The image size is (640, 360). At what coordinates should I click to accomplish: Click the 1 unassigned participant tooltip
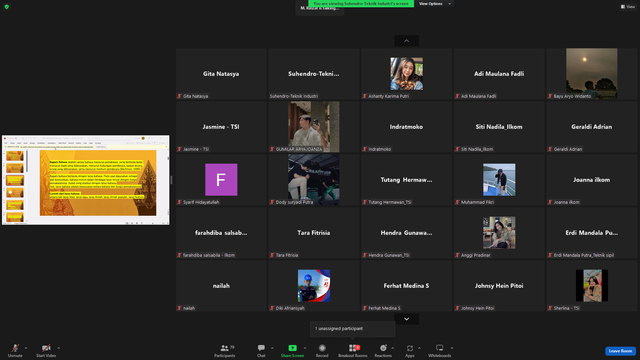tap(353, 329)
